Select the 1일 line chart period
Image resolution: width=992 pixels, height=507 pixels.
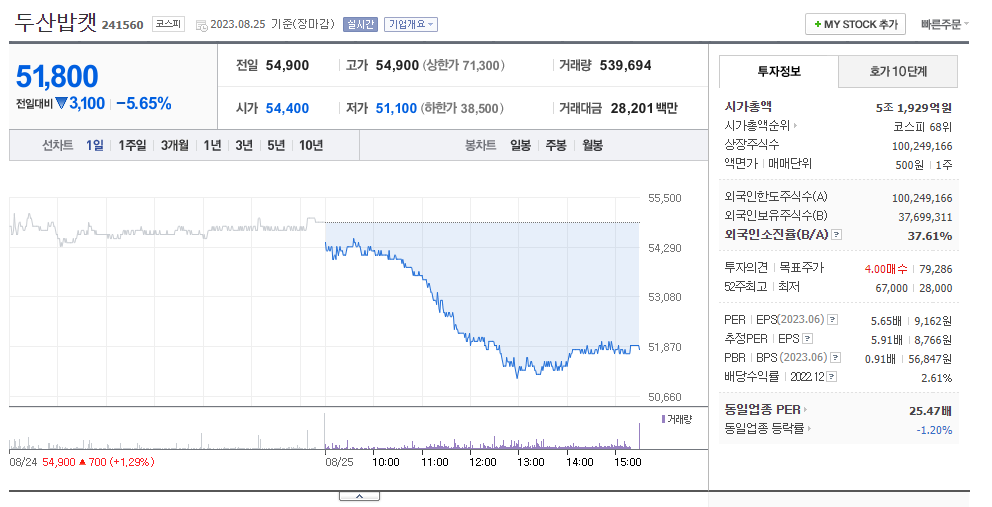coord(95,146)
